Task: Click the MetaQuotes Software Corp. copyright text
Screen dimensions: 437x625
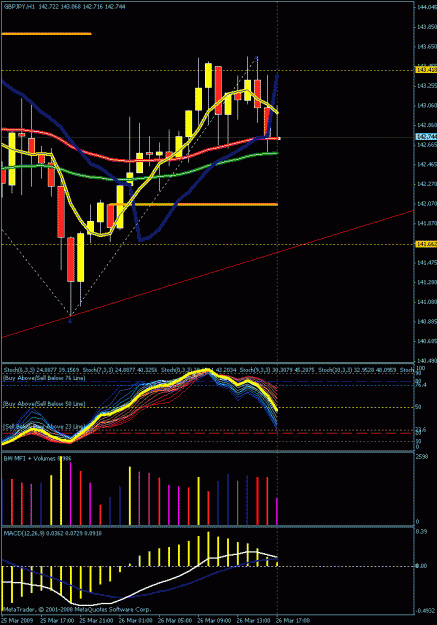Action: point(113,610)
